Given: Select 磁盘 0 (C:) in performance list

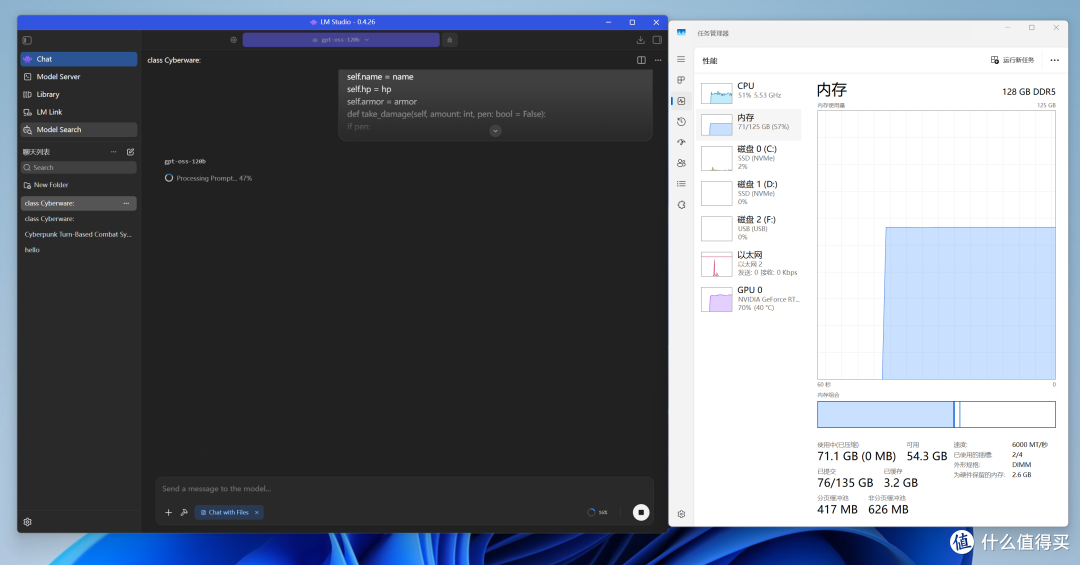Looking at the screenshot, I should coord(749,158).
